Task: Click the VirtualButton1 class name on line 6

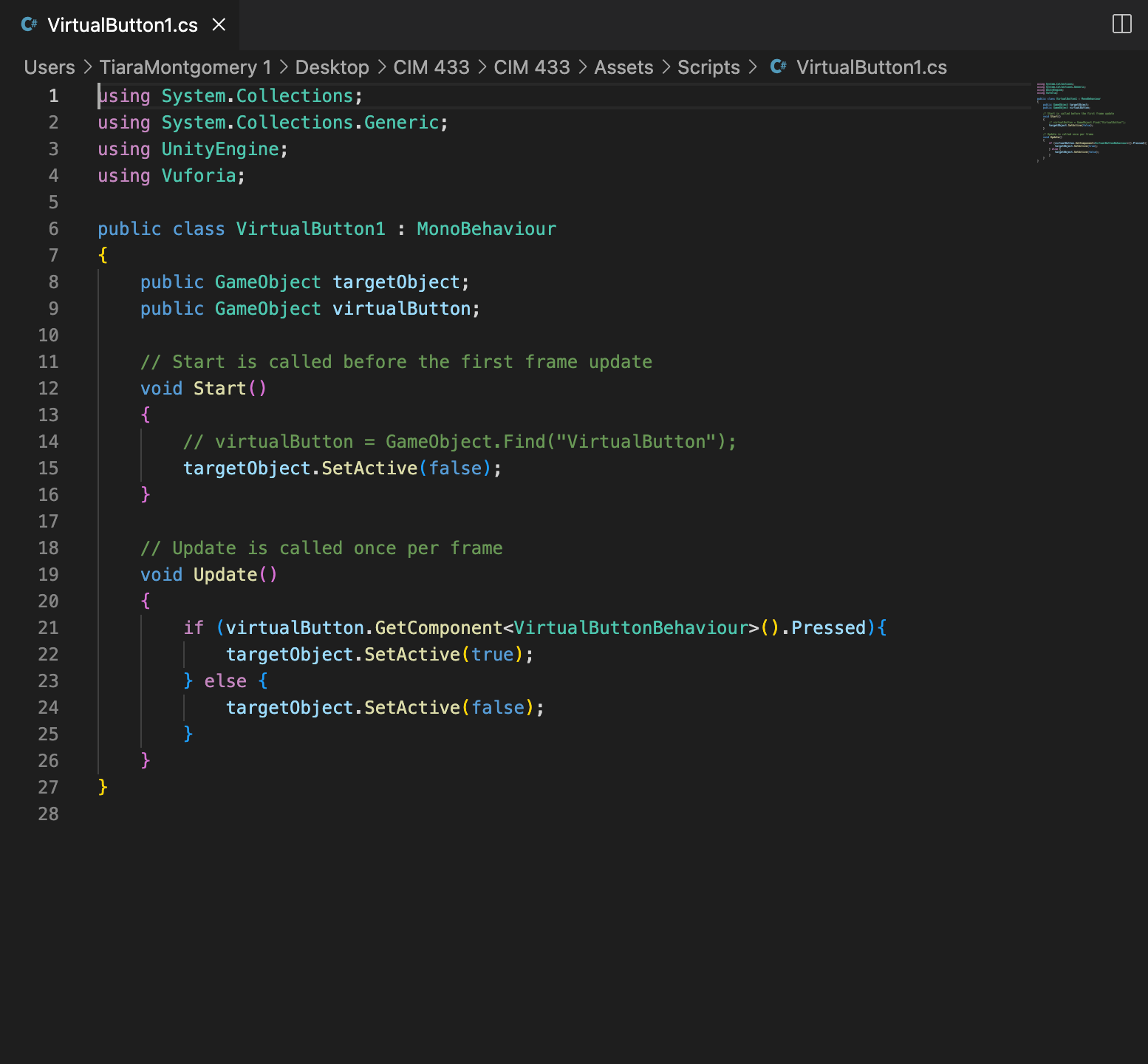Action: pos(310,229)
